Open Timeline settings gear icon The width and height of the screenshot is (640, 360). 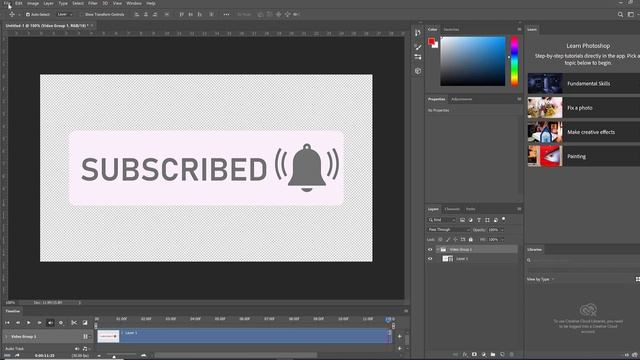point(61,322)
